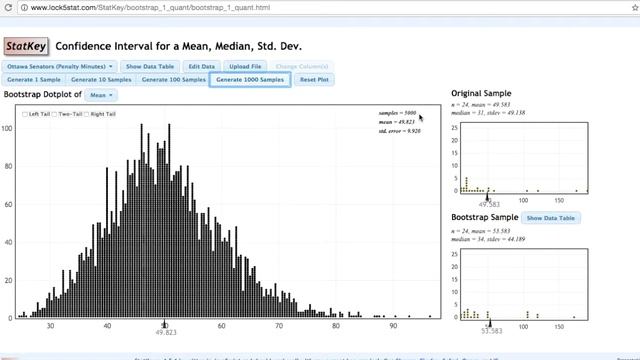Click the disabled Change Column(s) button
640x360 pixels.
click(x=302, y=67)
